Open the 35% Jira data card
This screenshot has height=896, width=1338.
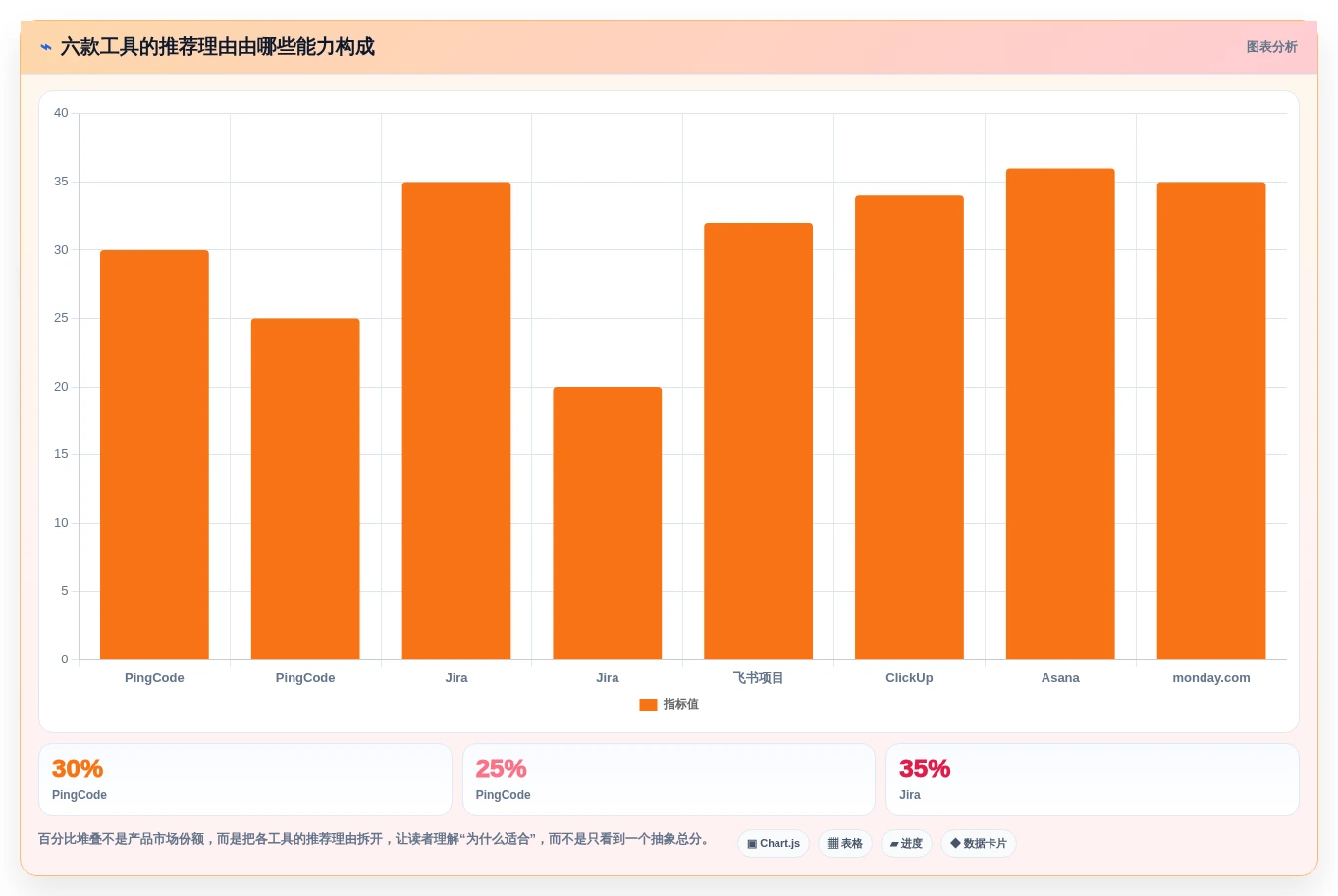(x=1093, y=779)
